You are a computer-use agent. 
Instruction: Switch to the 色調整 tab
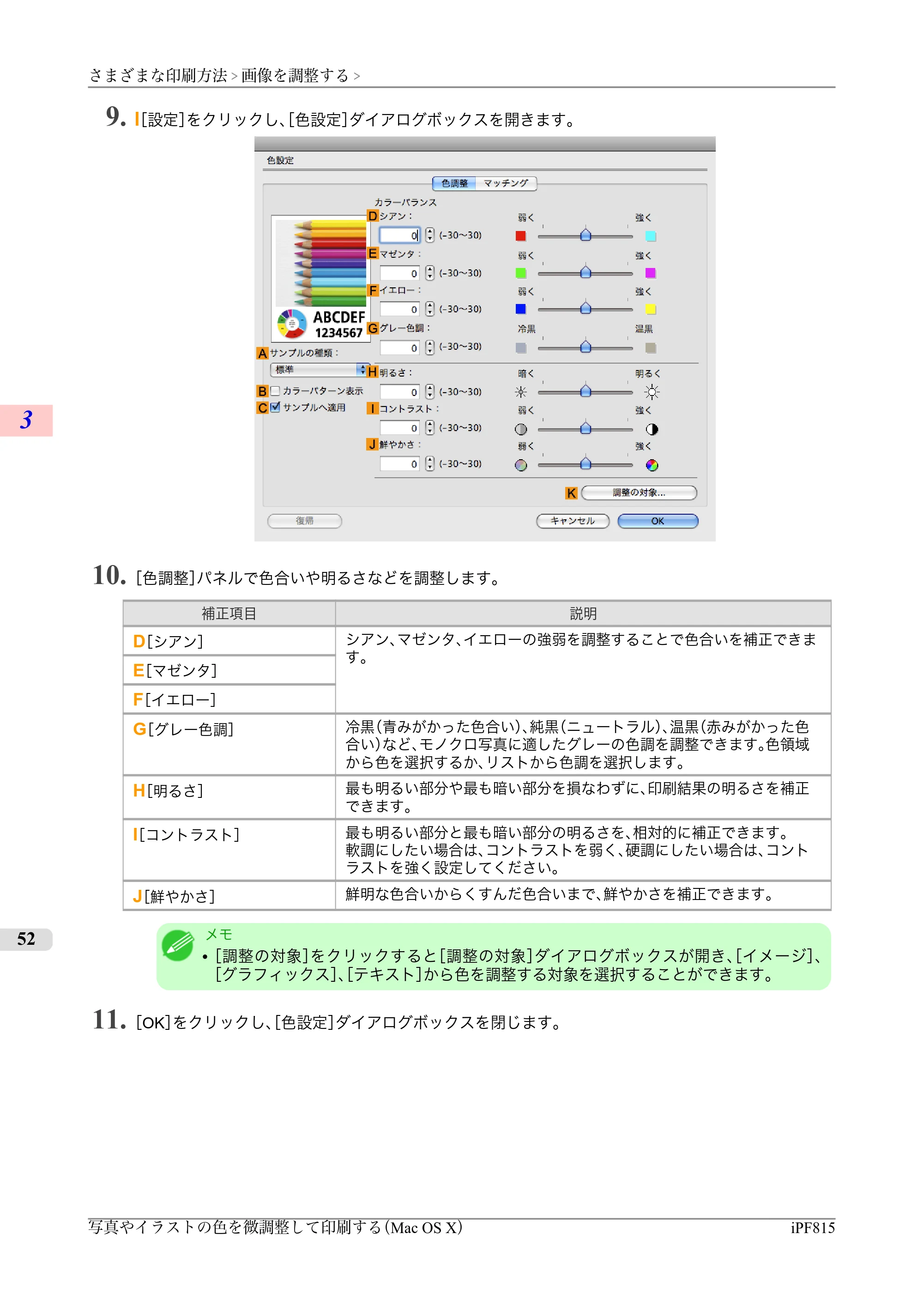(x=454, y=183)
